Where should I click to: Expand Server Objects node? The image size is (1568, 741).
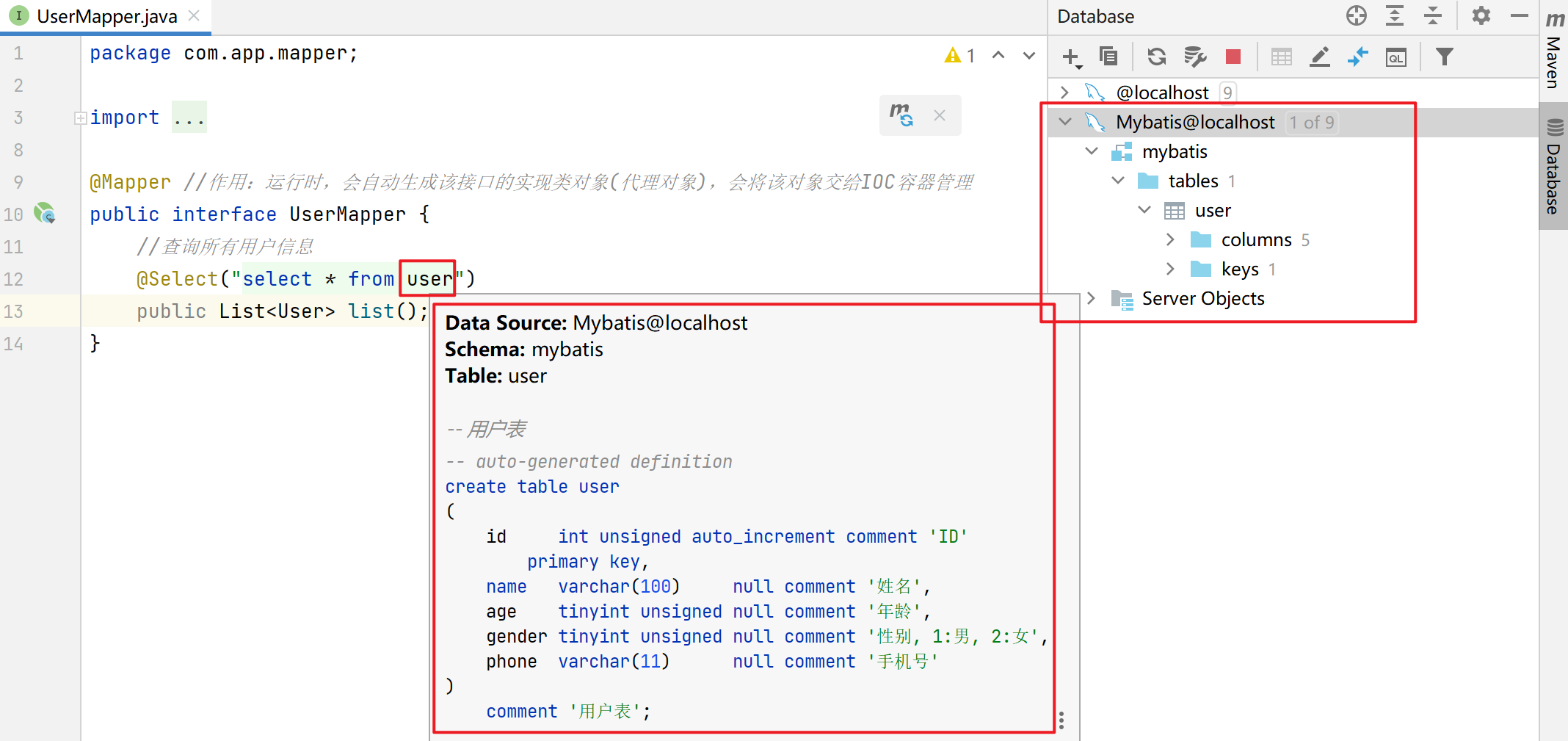click(x=1092, y=298)
